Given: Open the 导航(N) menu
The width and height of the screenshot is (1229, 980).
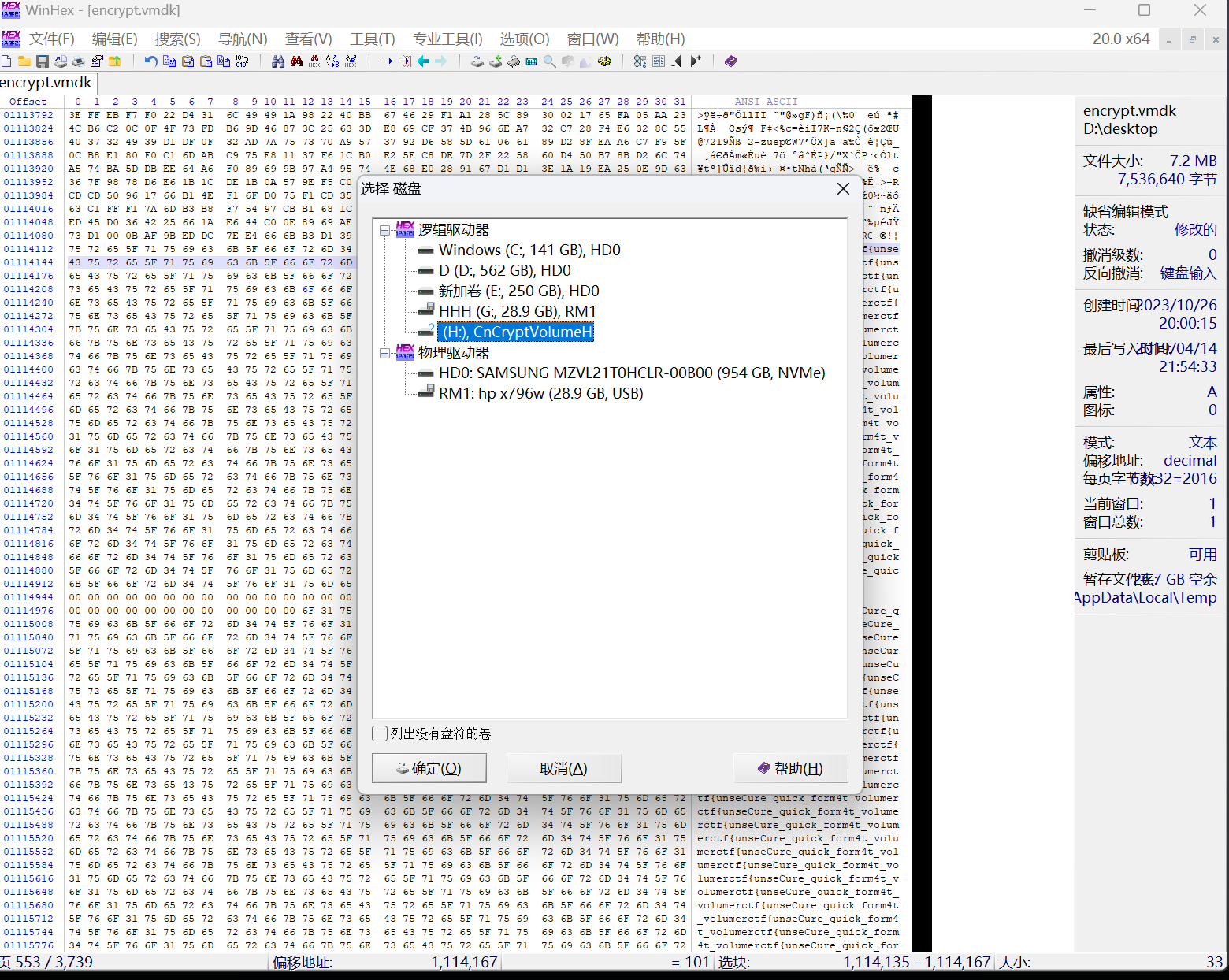Looking at the screenshot, I should (x=243, y=39).
